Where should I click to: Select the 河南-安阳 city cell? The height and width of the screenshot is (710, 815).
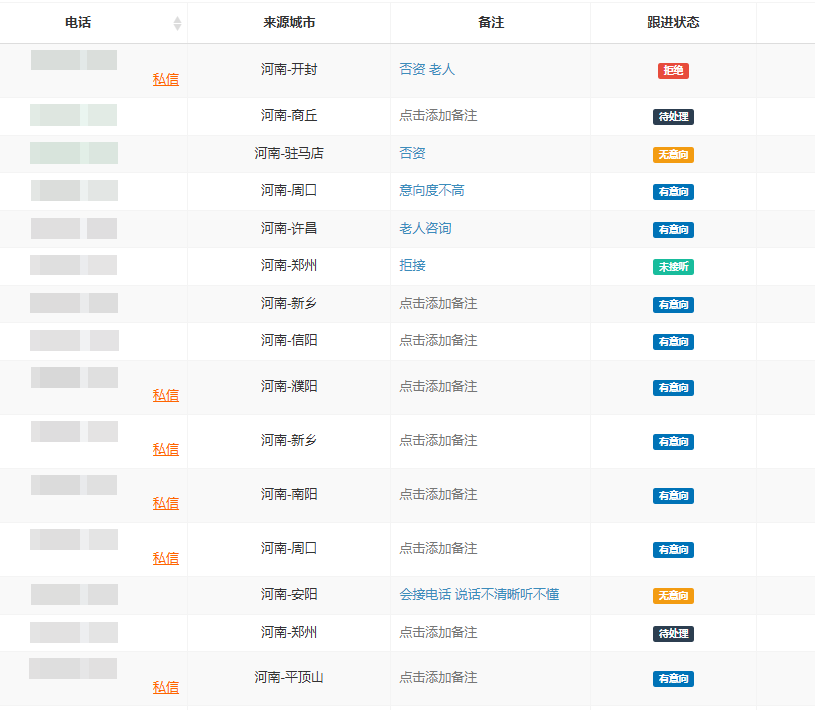tap(289, 594)
